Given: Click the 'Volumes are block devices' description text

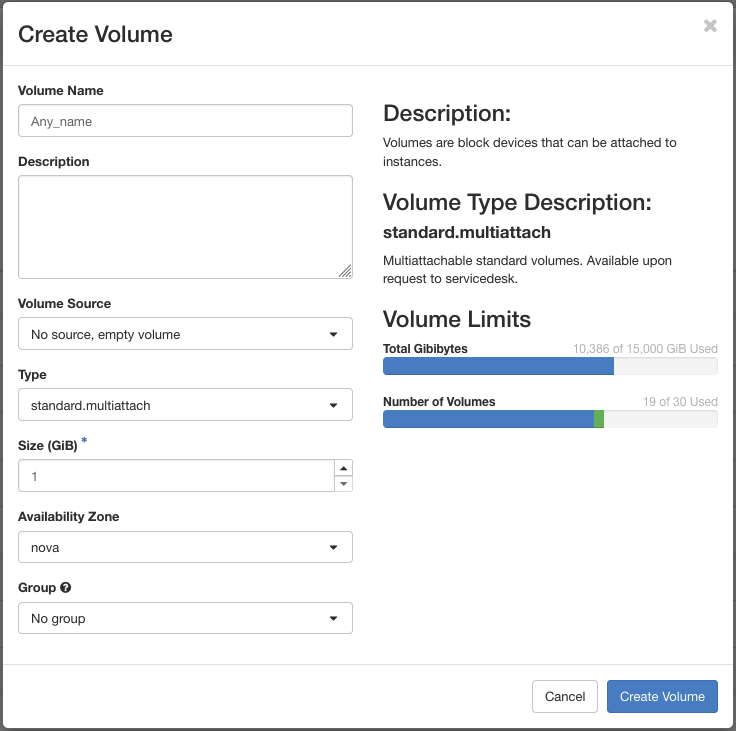Looking at the screenshot, I should [529, 152].
